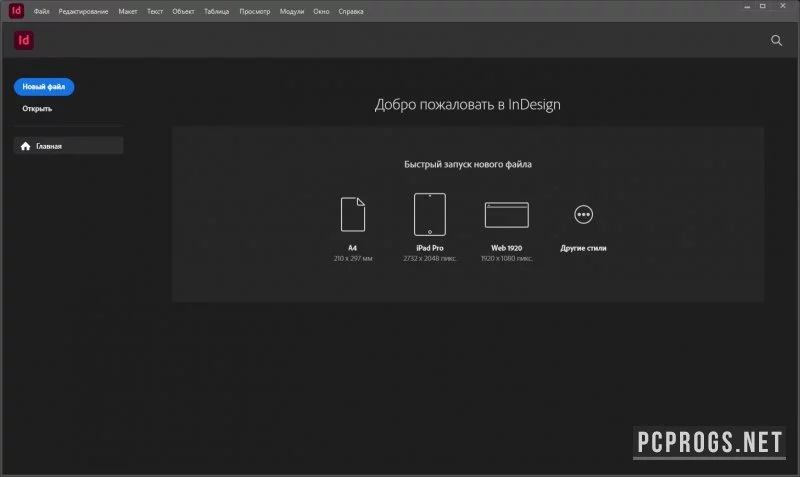The width and height of the screenshot is (800, 477).
Task: Open the Справка menu
Action: click(351, 11)
